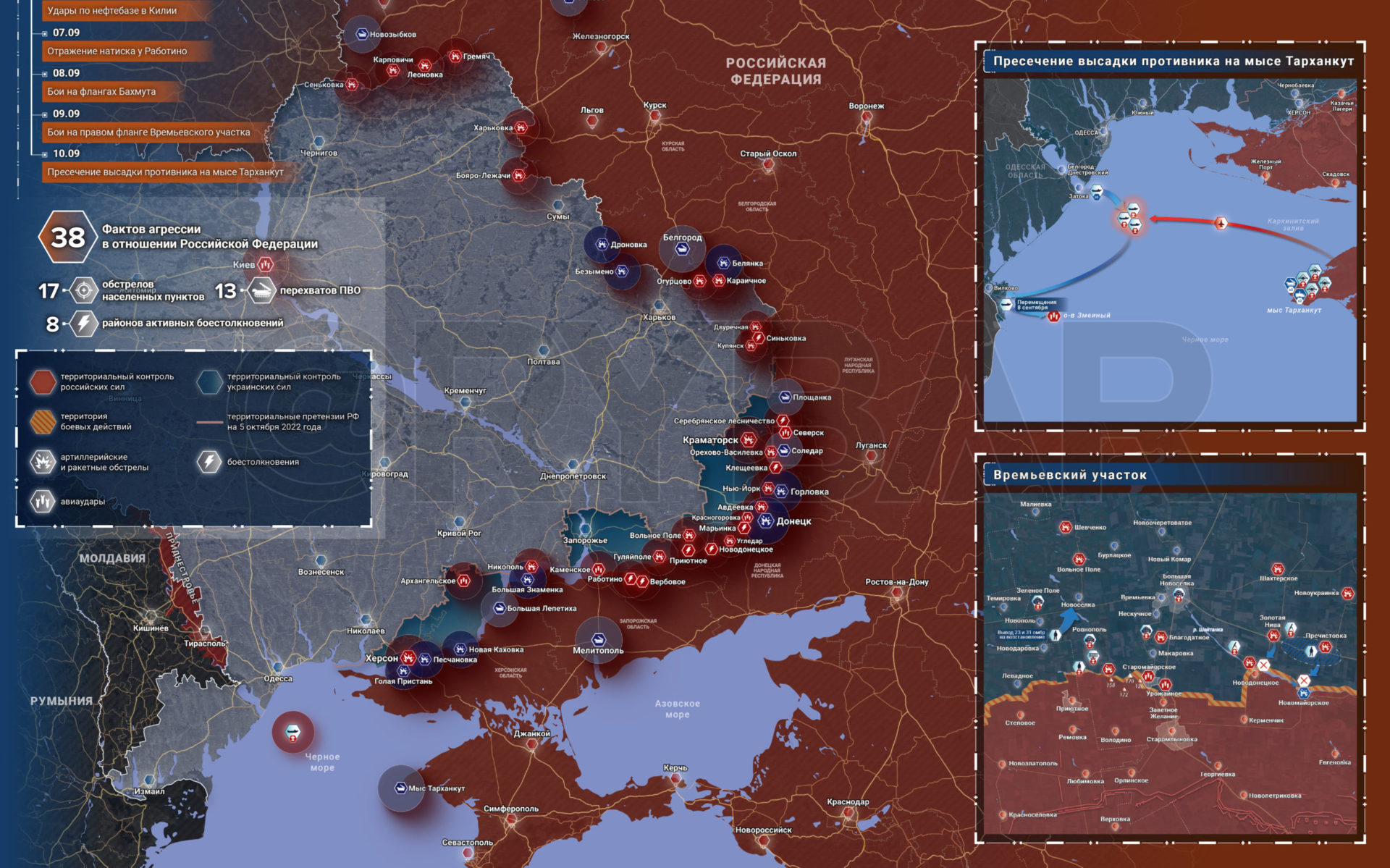Viewport: 1390px width, 868px height.
Task: Click the legend авиаудары icon
Action: tap(43, 501)
